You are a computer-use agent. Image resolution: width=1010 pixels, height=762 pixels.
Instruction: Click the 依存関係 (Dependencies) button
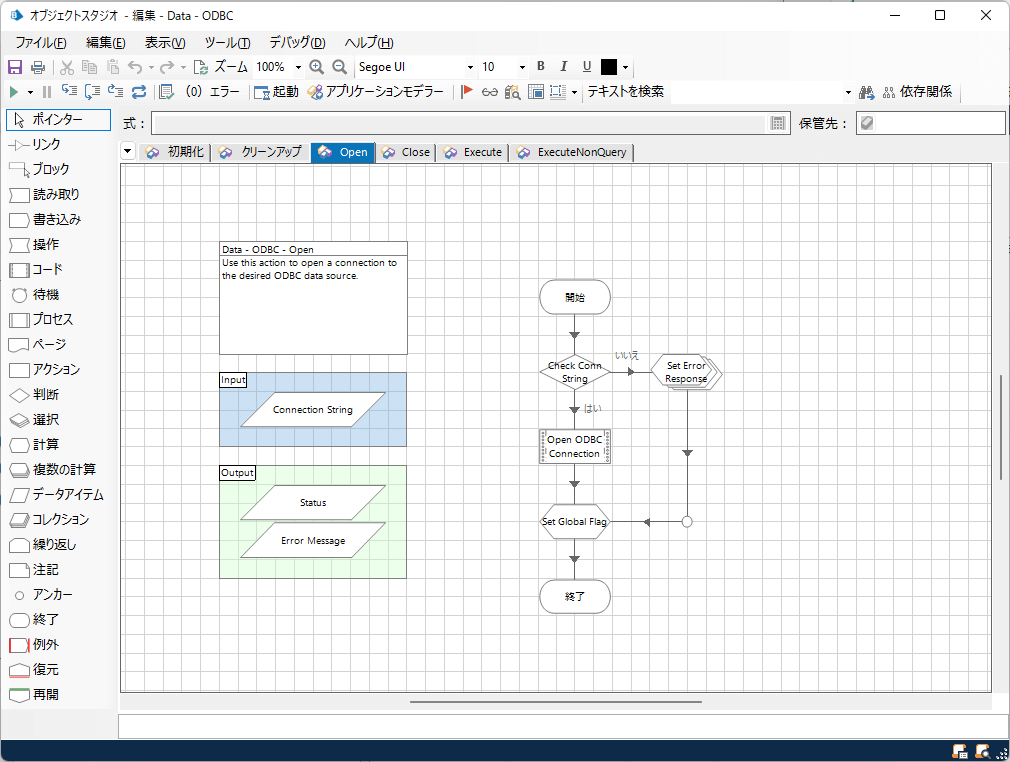click(x=917, y=92)
